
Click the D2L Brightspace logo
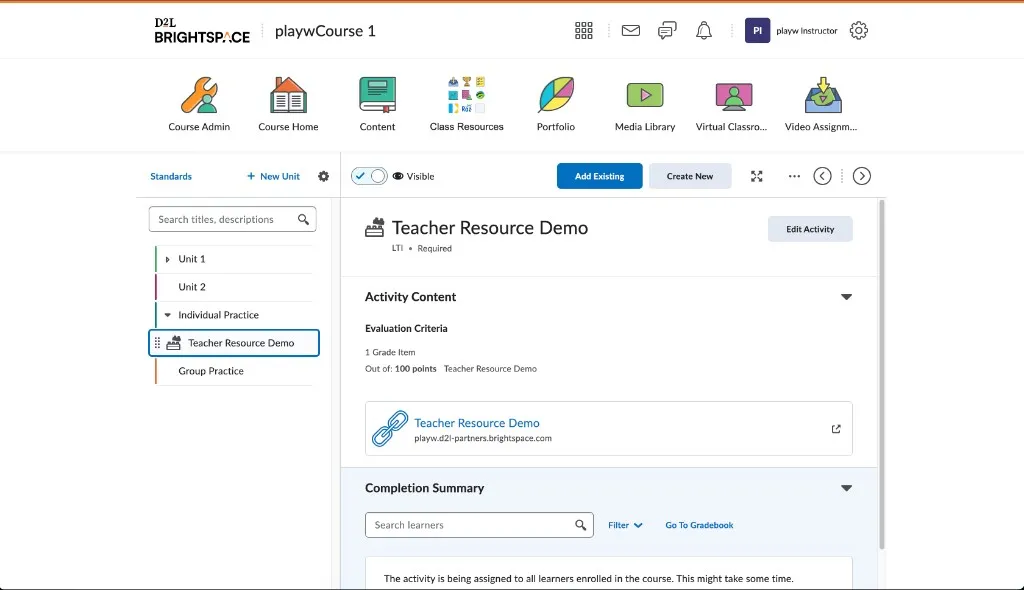202,31
